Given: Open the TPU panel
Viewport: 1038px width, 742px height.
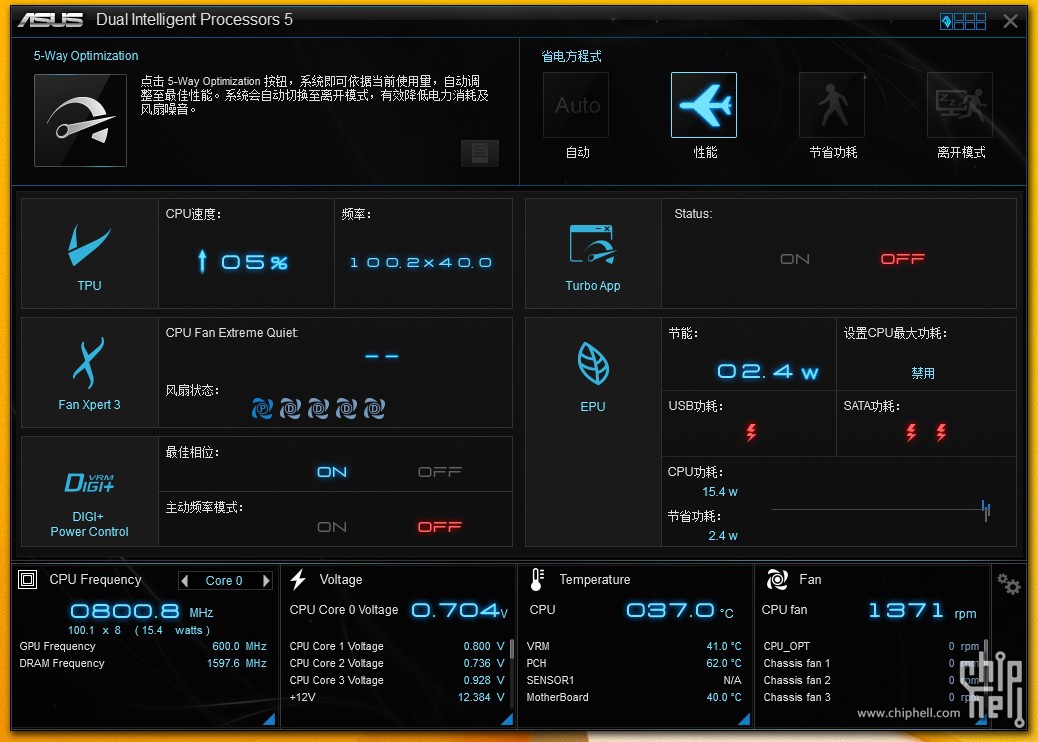Looking at the screenshot, I should coord(89,254).
